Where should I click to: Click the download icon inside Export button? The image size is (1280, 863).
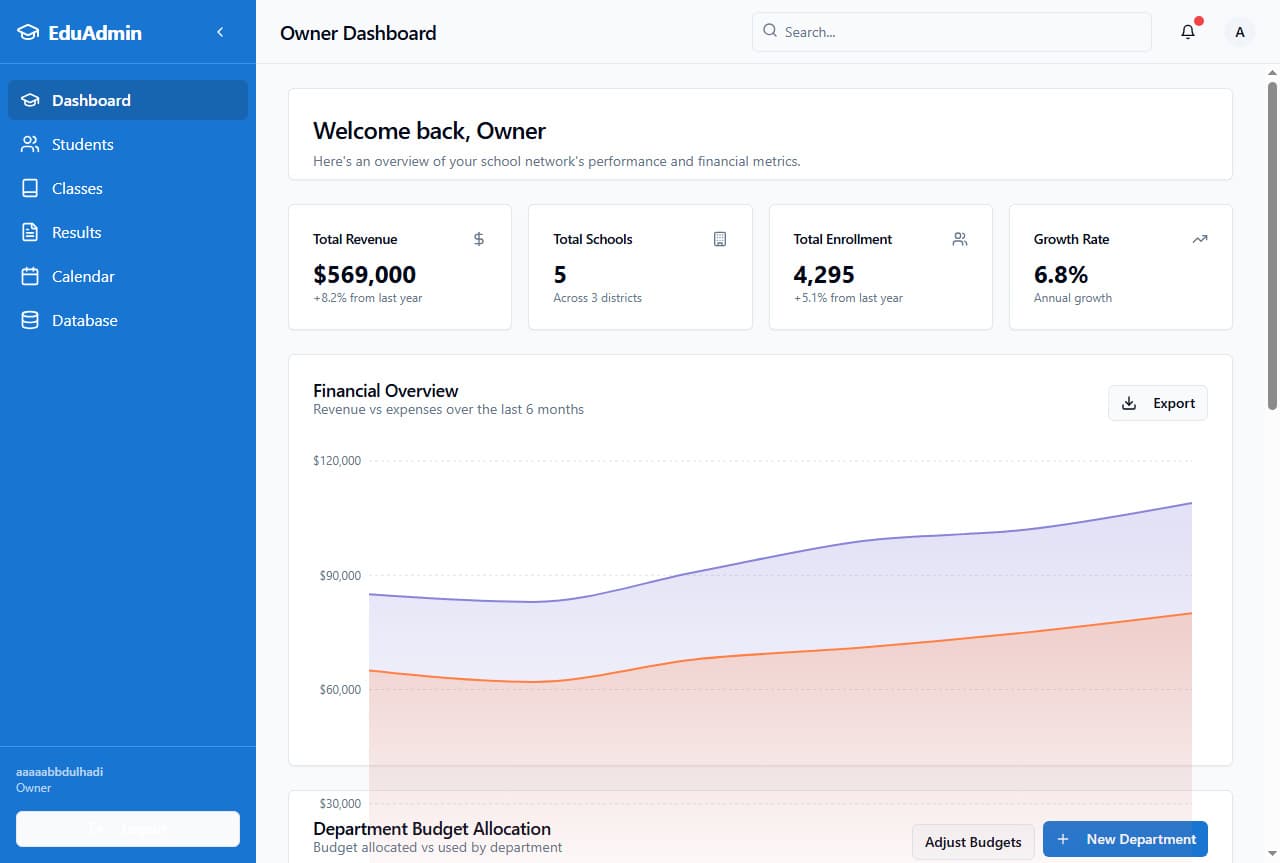click(x=1129, y=403)
